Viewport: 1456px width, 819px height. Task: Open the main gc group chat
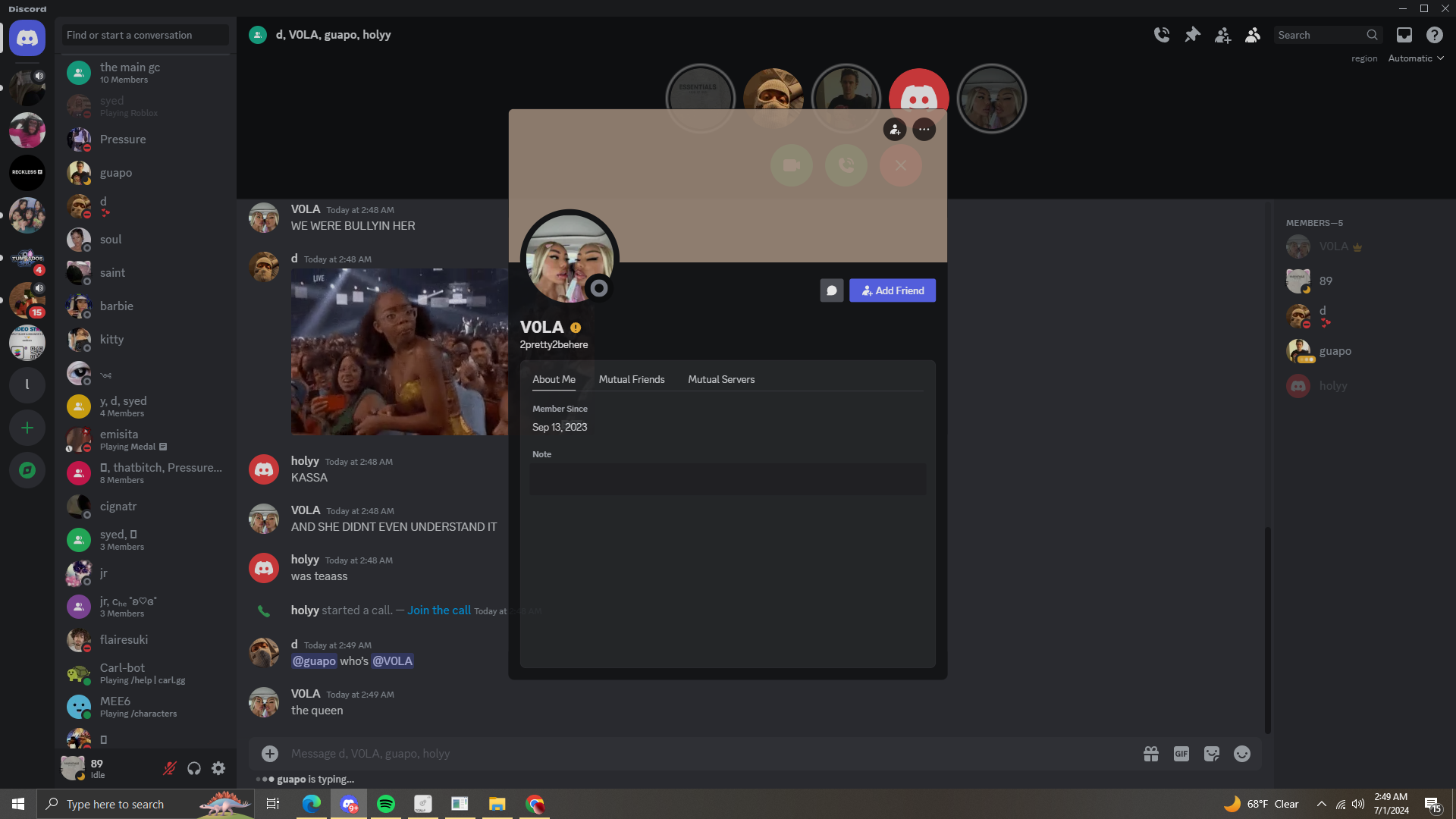click(x=146, y=73)
